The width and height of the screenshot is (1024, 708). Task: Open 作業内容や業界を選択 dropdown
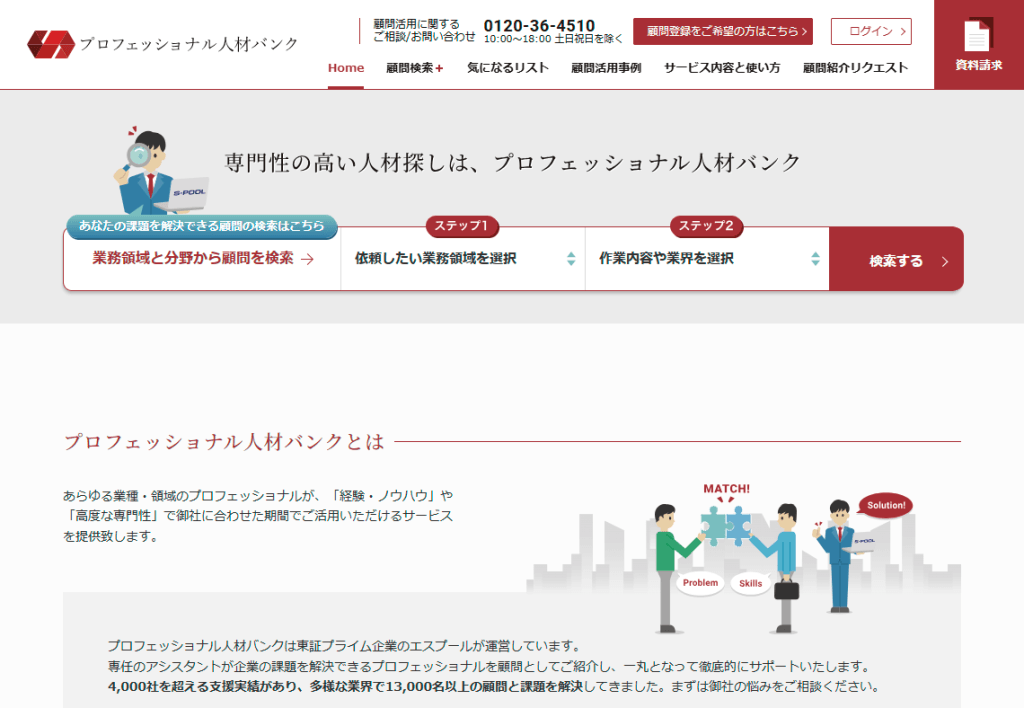[x=706, y=259]
